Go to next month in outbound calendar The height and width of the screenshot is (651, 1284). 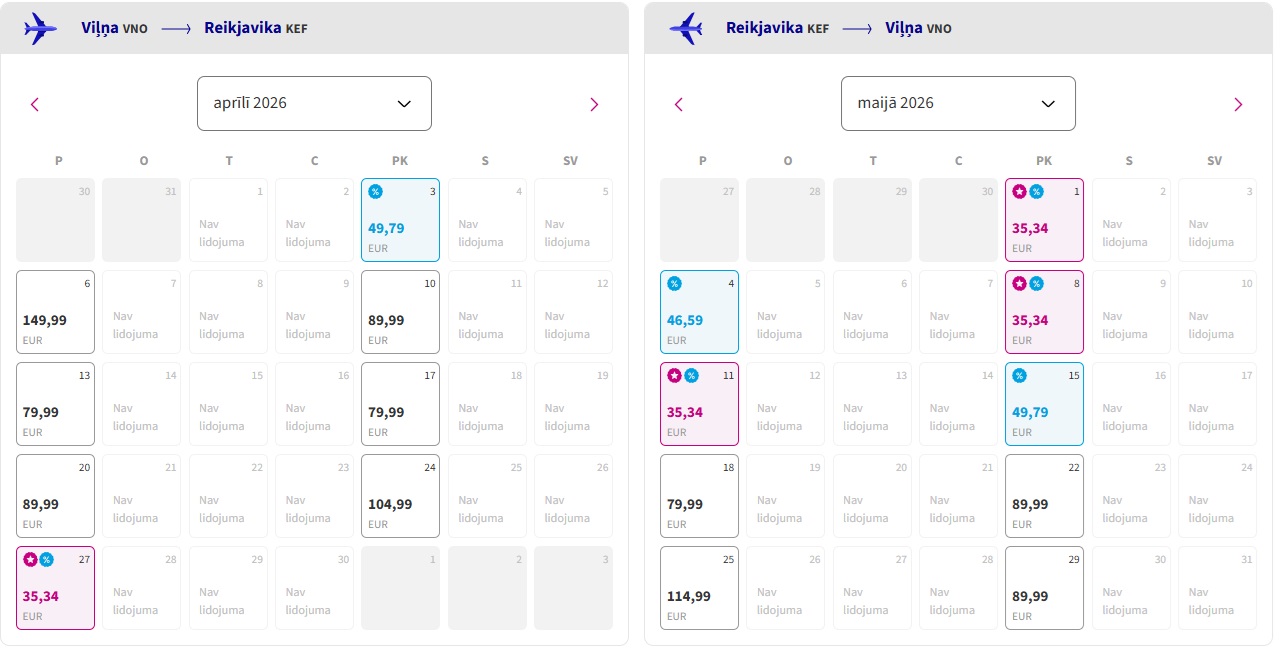point(594,104)
